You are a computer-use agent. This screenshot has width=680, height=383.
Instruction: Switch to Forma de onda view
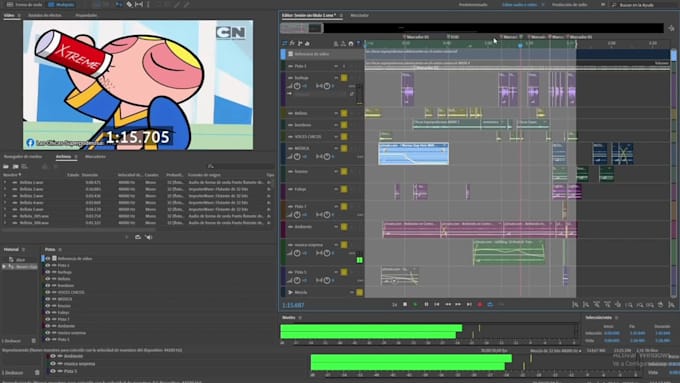[x=24, y=5]
